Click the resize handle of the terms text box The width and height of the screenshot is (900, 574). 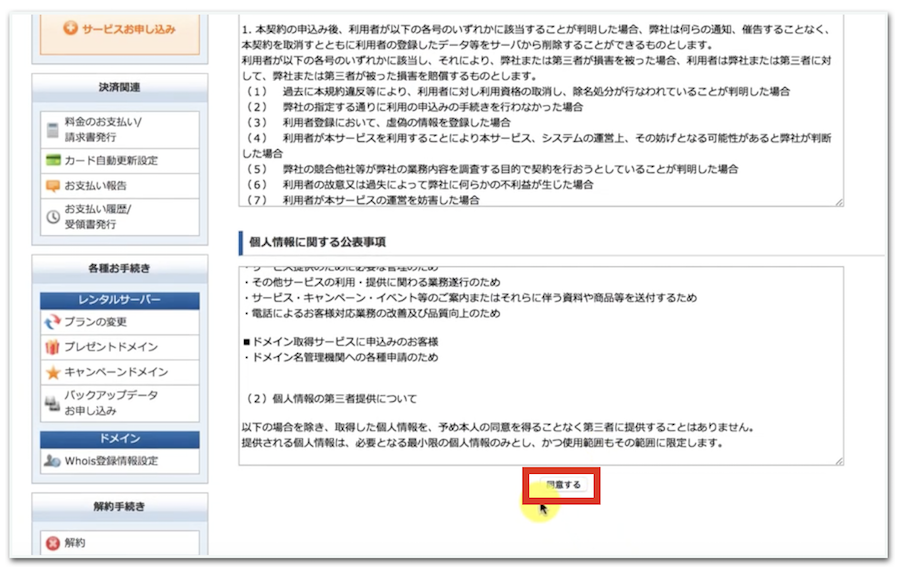pyautogui.click(x=838, y=202)
